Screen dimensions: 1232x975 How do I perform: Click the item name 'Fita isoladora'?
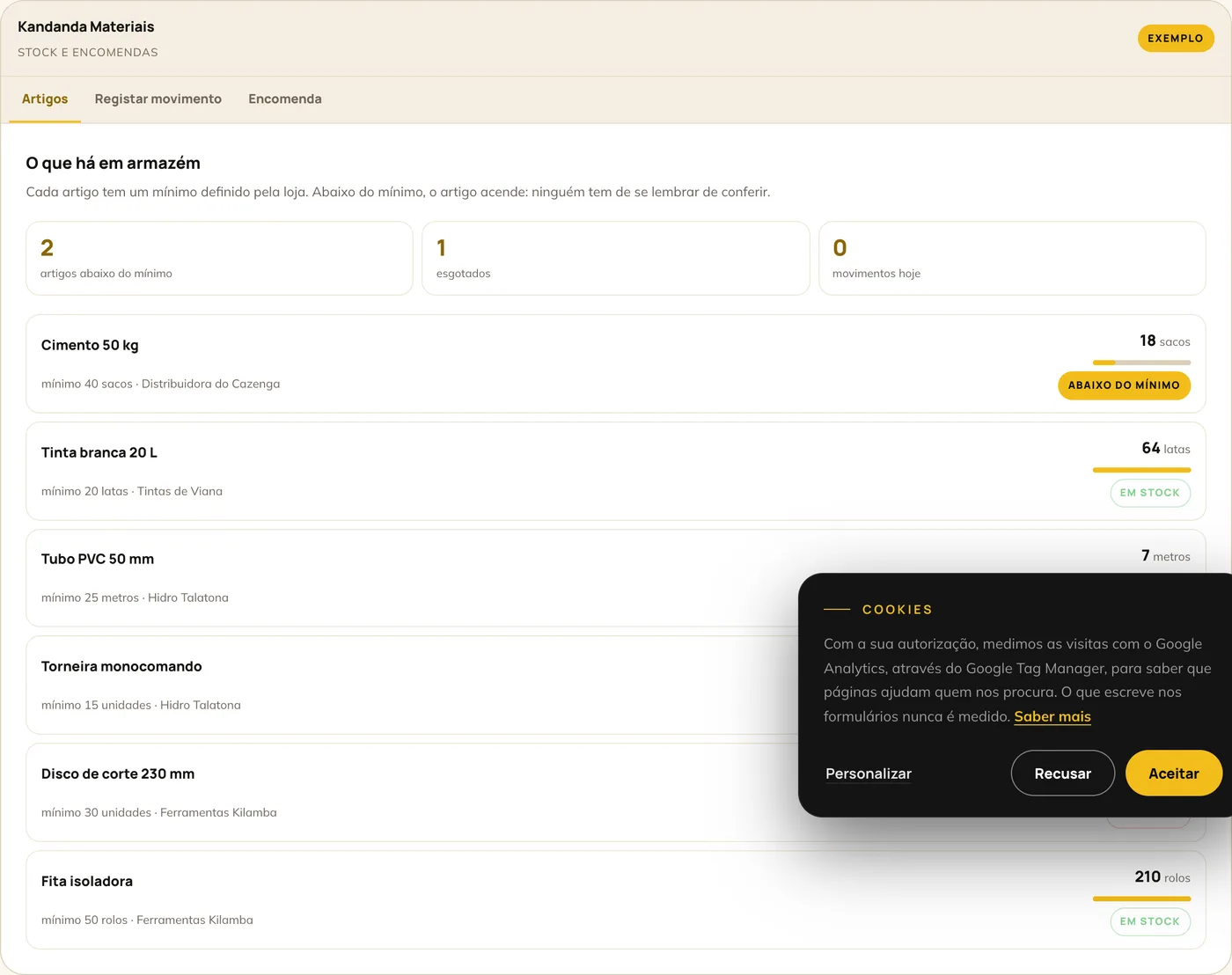tap(87, 881)
